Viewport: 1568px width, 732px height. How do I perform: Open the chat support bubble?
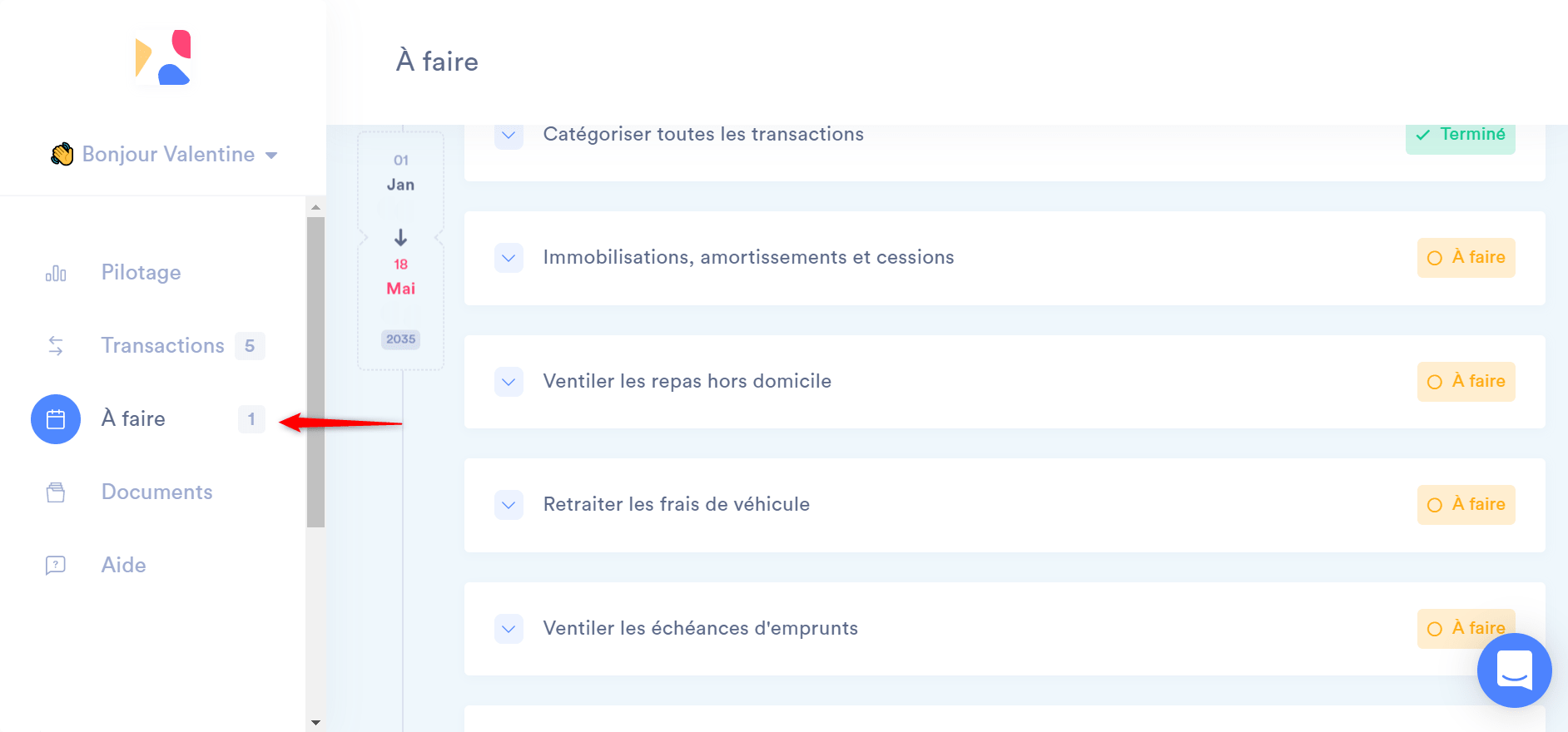(x=1514, y=670)
